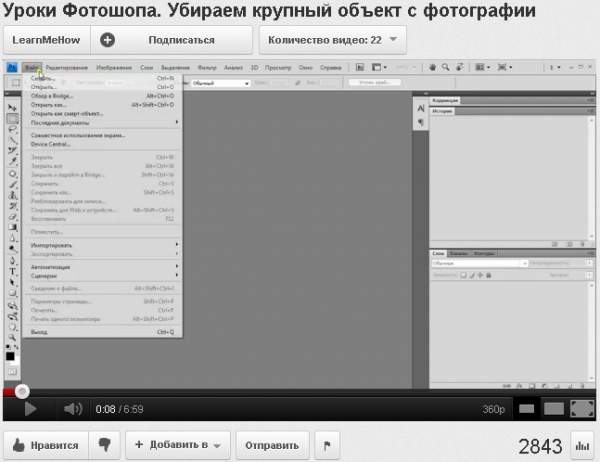Screen dimensions: 600x462
Task: Choose Создать... in the File menu
Action: [x=103, y=78]
